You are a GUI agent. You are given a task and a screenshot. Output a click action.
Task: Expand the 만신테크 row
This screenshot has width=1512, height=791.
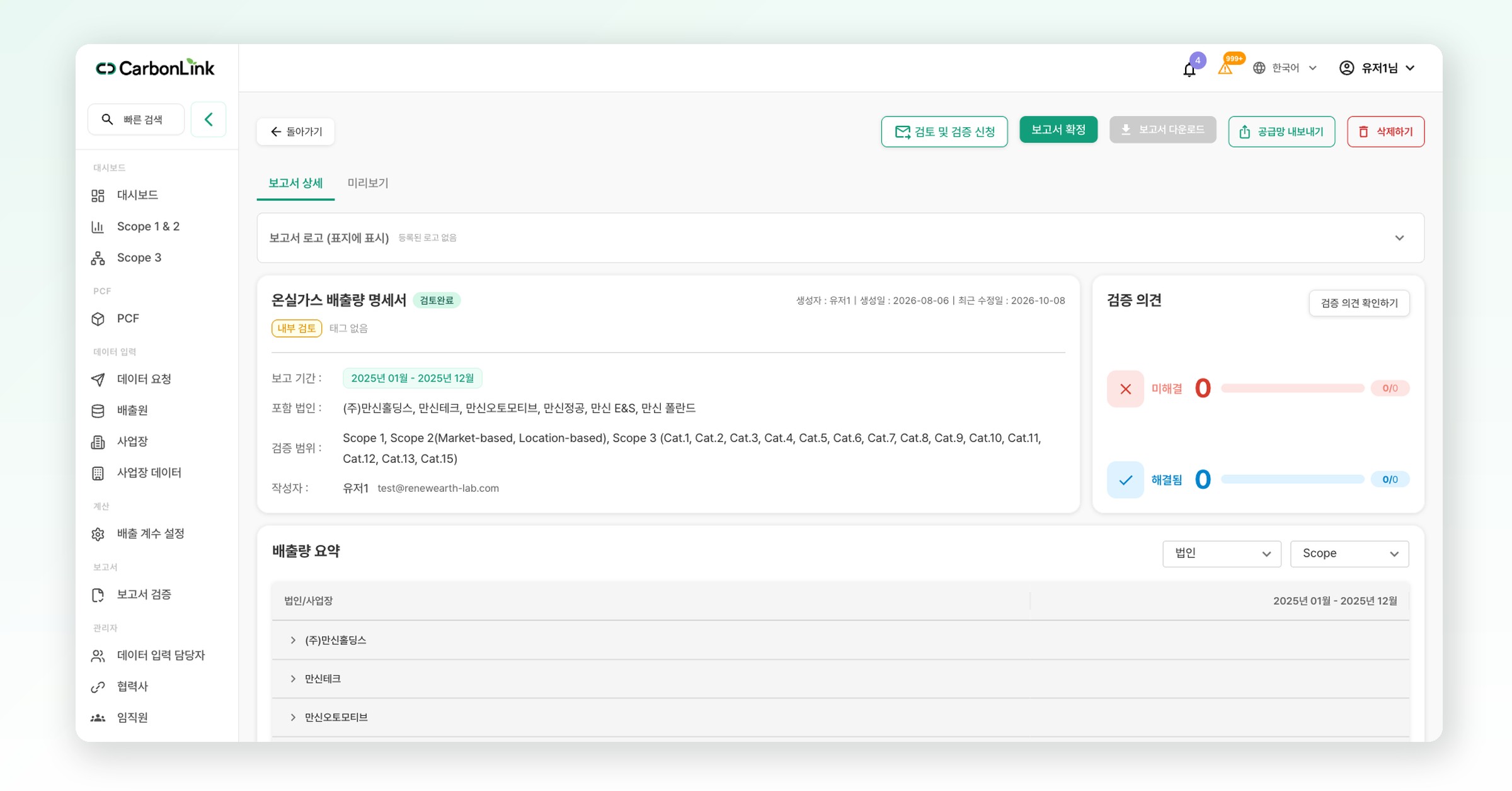coord(293,679)
